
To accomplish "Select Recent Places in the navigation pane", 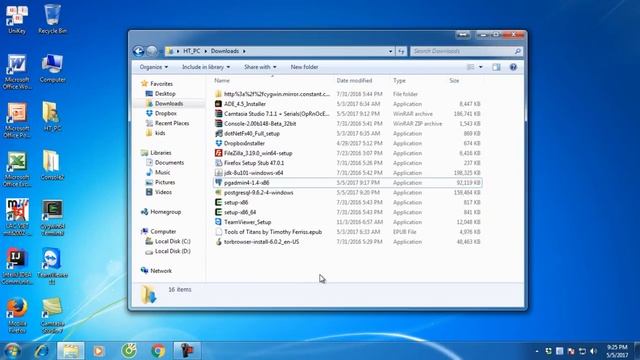I will [x=172, y=123].
